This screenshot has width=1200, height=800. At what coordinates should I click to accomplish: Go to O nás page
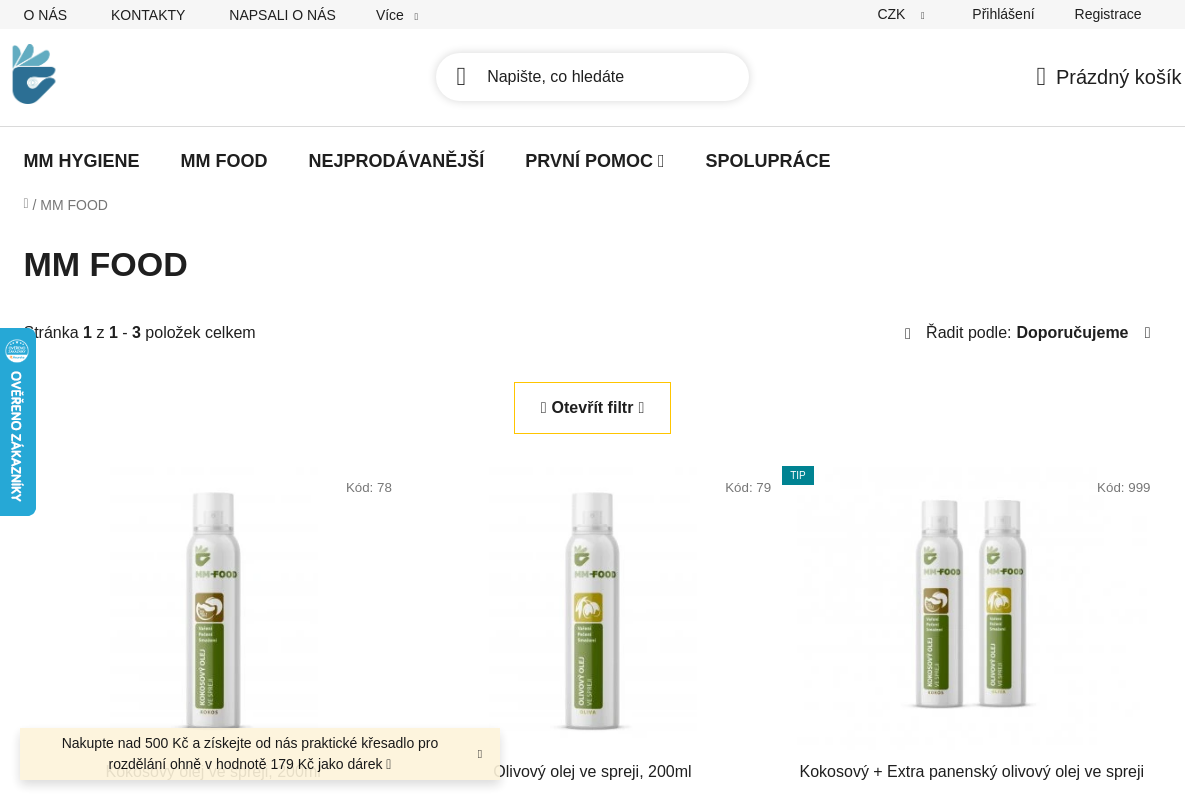pos(45,15)
